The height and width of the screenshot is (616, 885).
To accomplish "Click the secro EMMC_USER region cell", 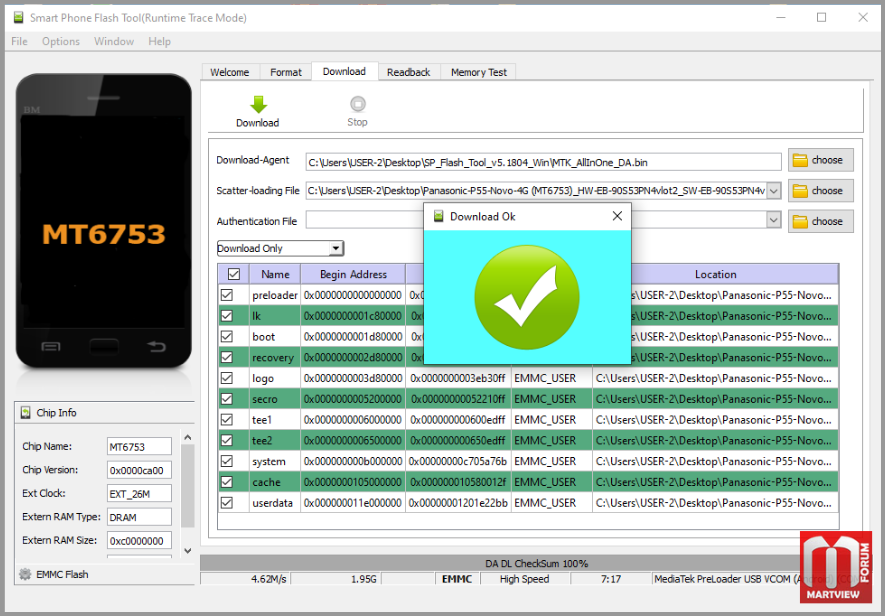I will 551,399.
